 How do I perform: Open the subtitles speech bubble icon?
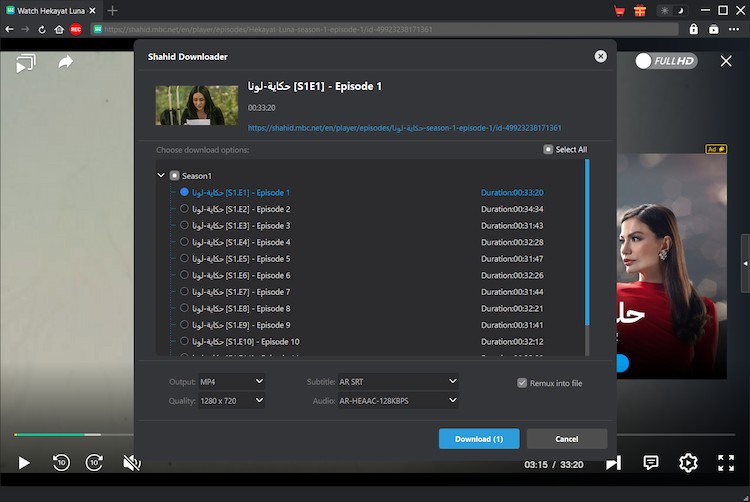click(651, 462)
